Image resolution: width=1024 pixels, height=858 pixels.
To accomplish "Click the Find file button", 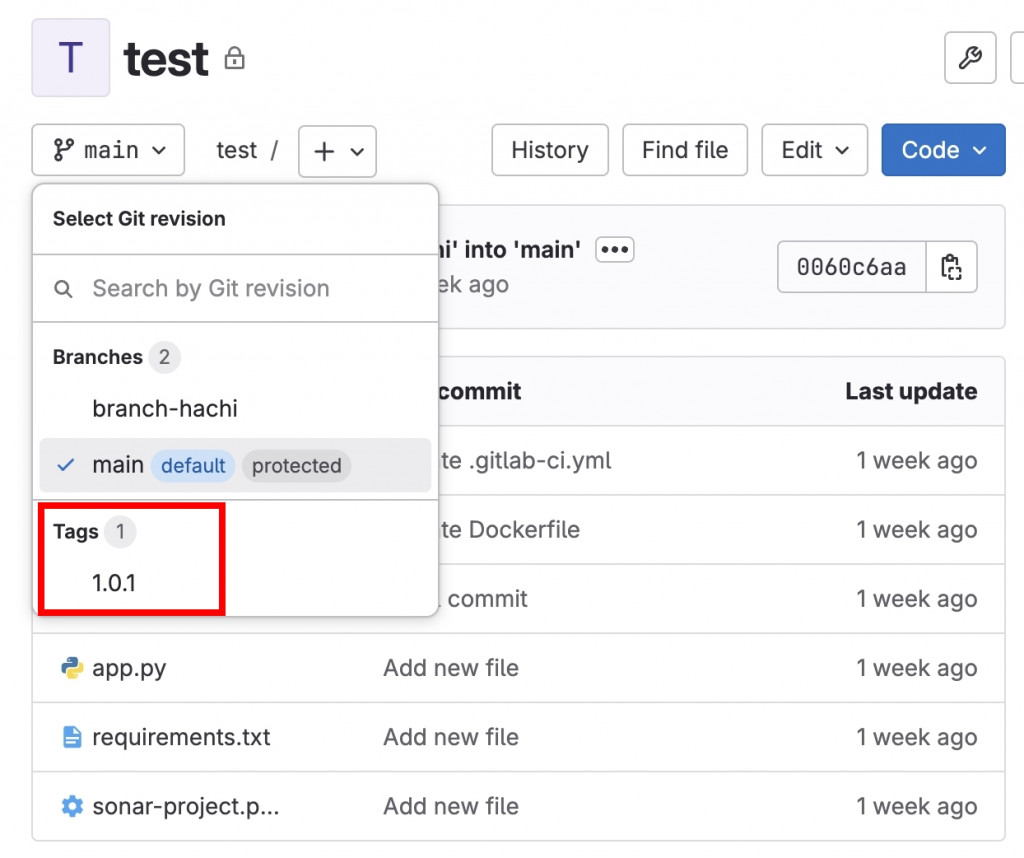I will point(684,150).
